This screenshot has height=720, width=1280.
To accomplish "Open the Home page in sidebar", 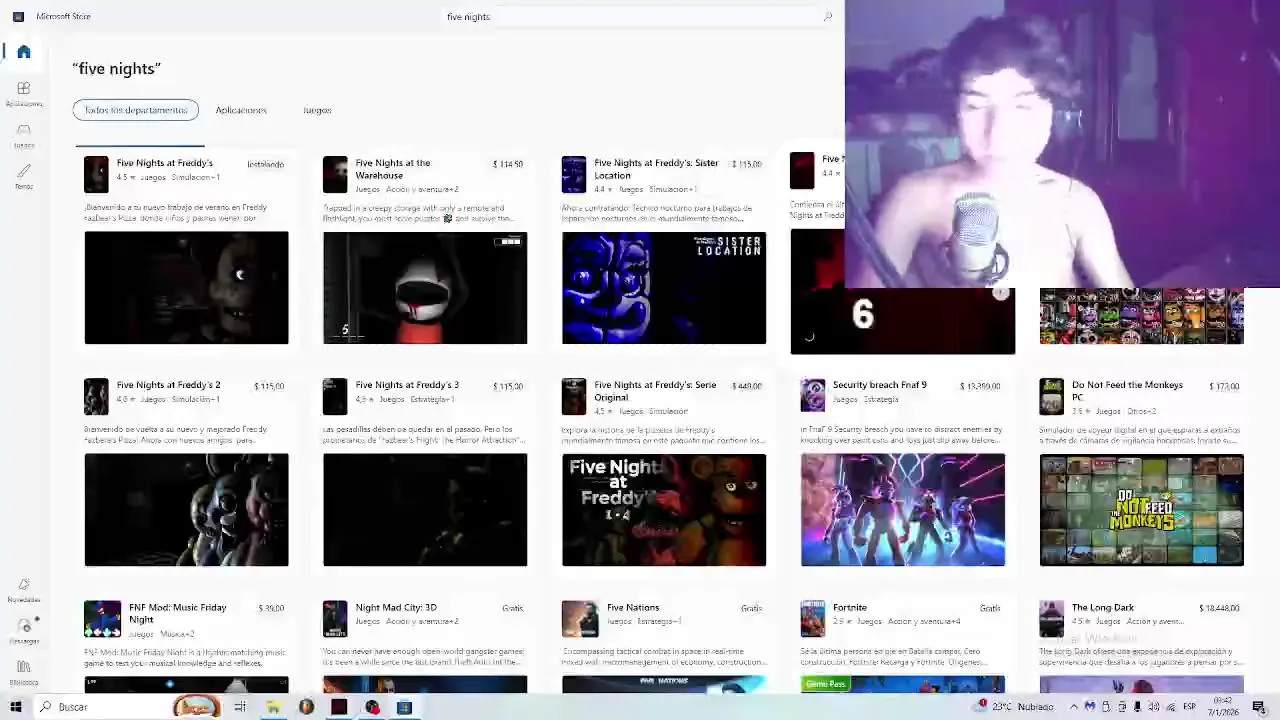I will click(24, 52).
